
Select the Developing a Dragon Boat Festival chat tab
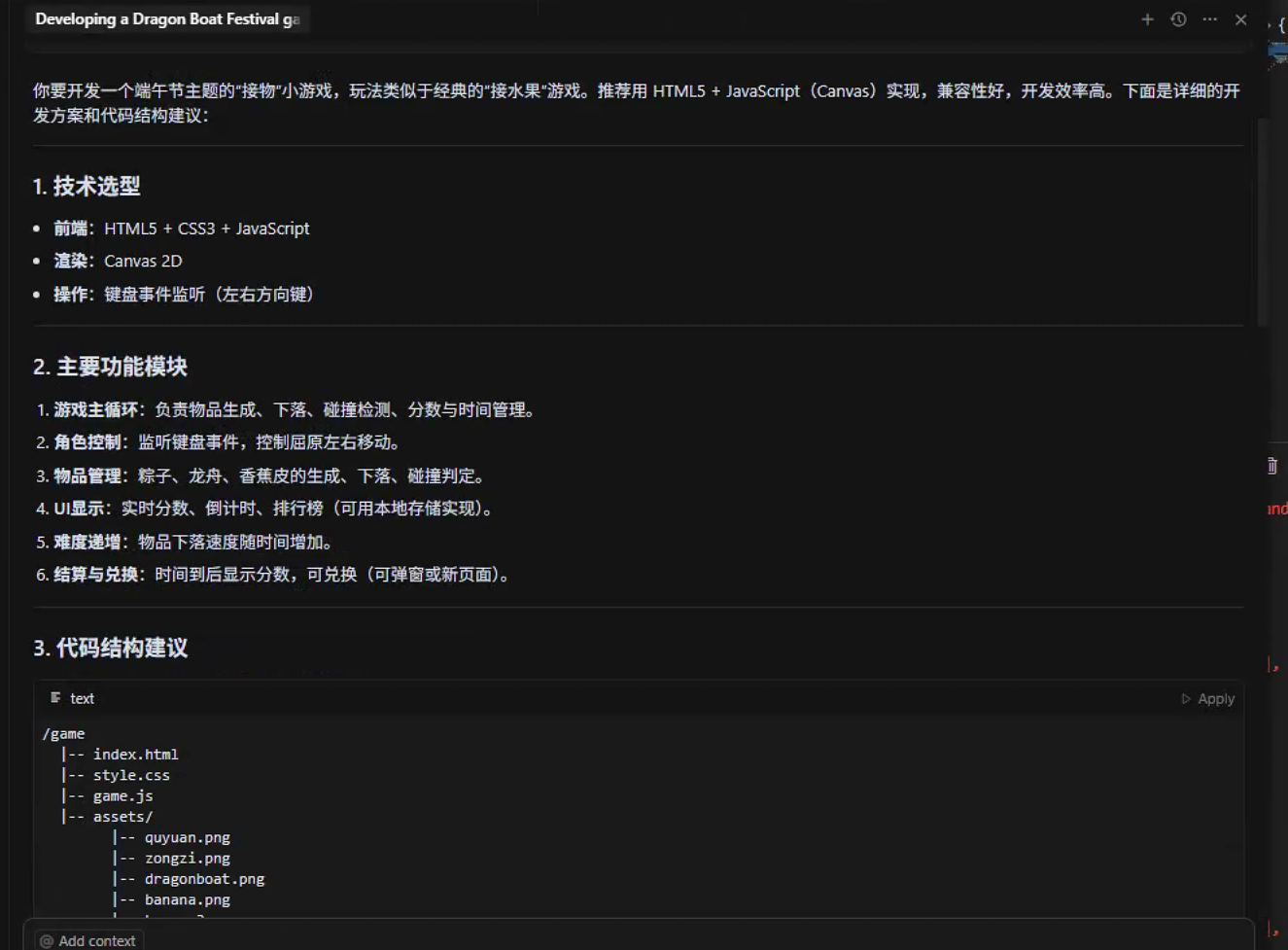coord(167,19)
